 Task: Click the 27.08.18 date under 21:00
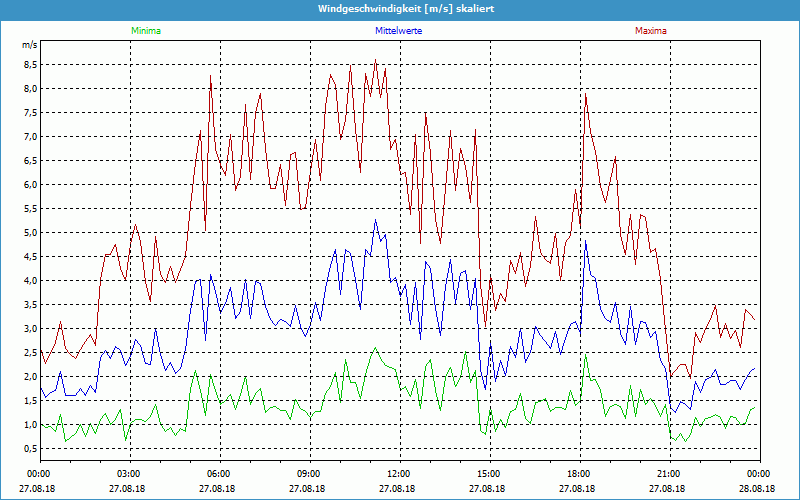coord(667,488)
